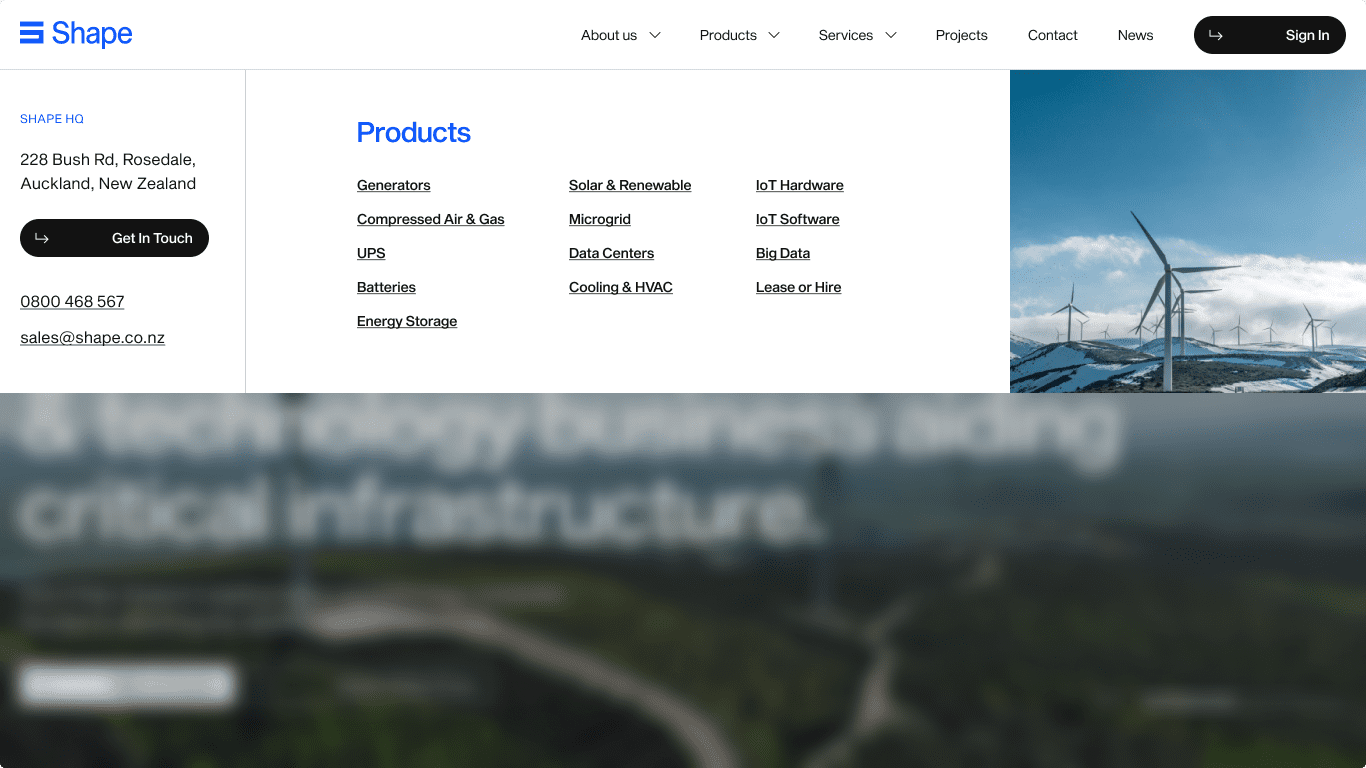1366x768 pixels.
Task: Select the Microgrid link
Action: tap(600, 219)
